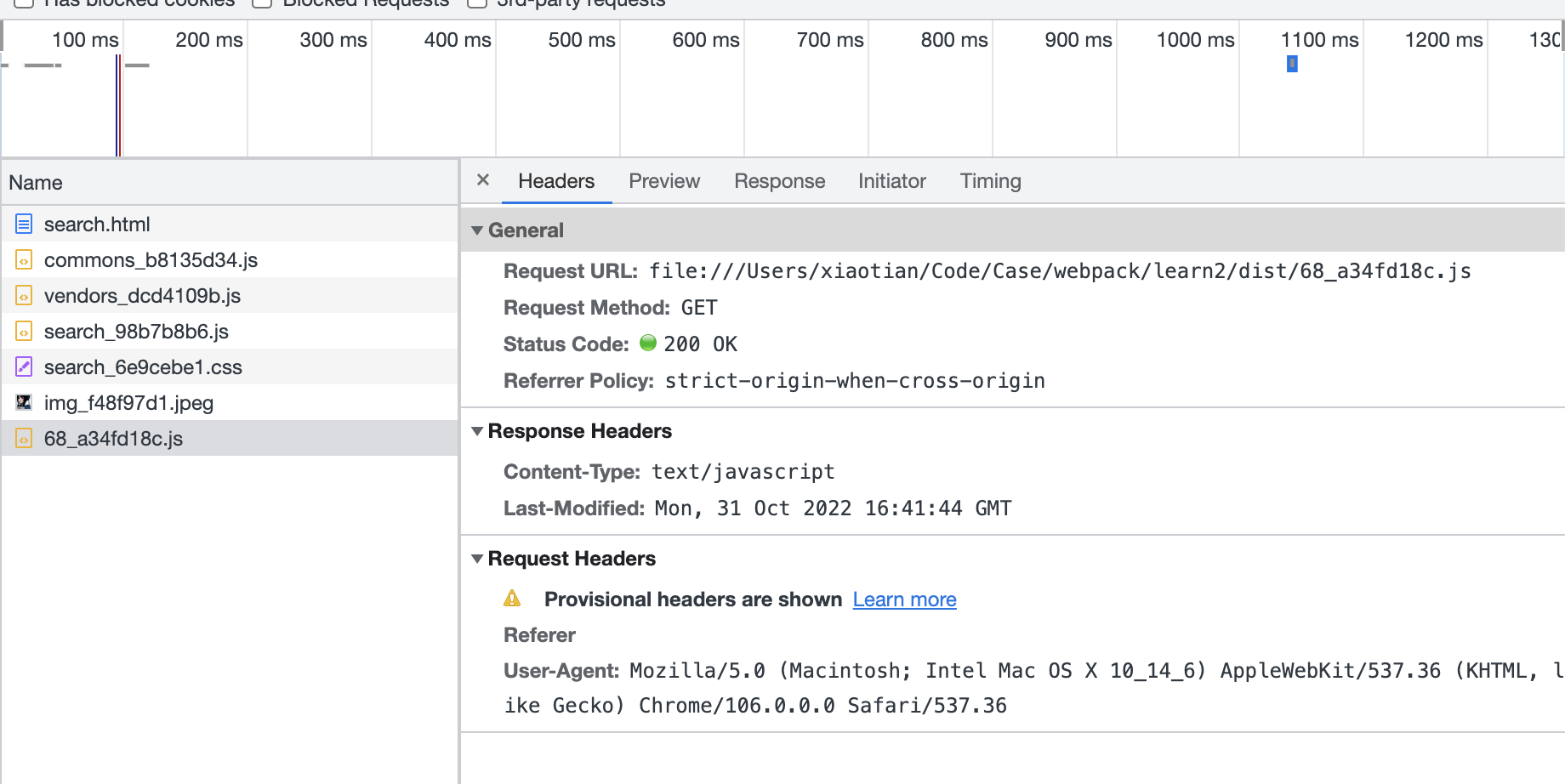Select the search_6e9cebe1.css request
This screenshot has width=1565, height=784.
point(230,367)
